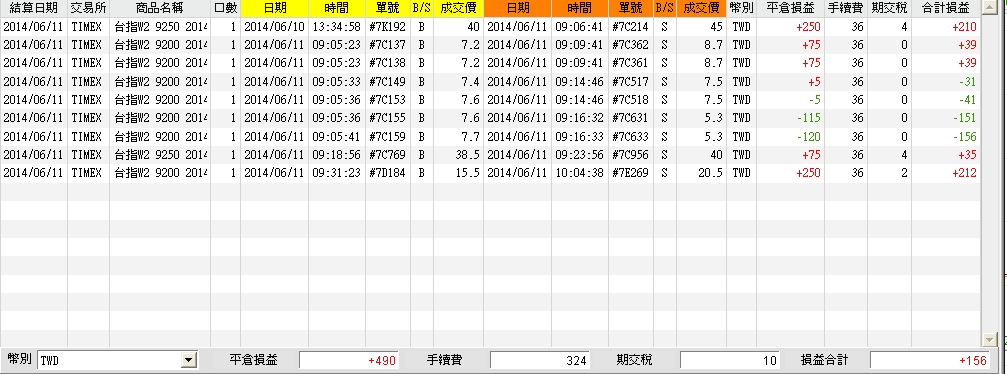This screenshot has width=1007, height=374.
Task: Click the 口數 column header
Action: tap(225, 8)
